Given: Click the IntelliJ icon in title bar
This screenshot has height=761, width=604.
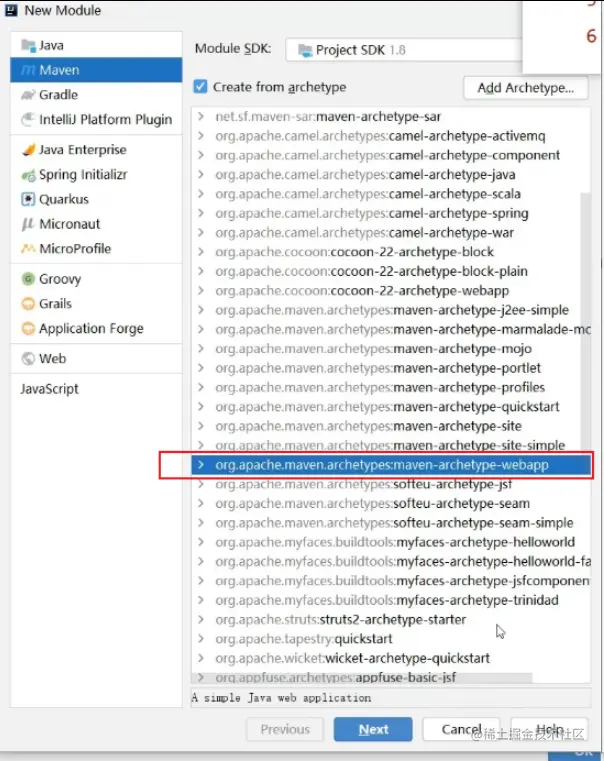Looking at the screenshot, I should (x=11, y=10).
